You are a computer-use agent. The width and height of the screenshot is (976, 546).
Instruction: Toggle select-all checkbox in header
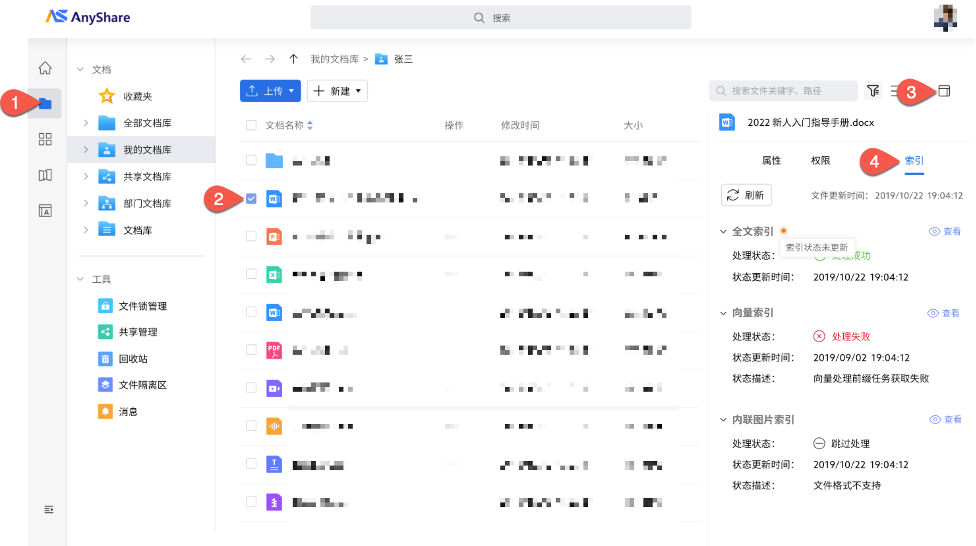point(251,125)
